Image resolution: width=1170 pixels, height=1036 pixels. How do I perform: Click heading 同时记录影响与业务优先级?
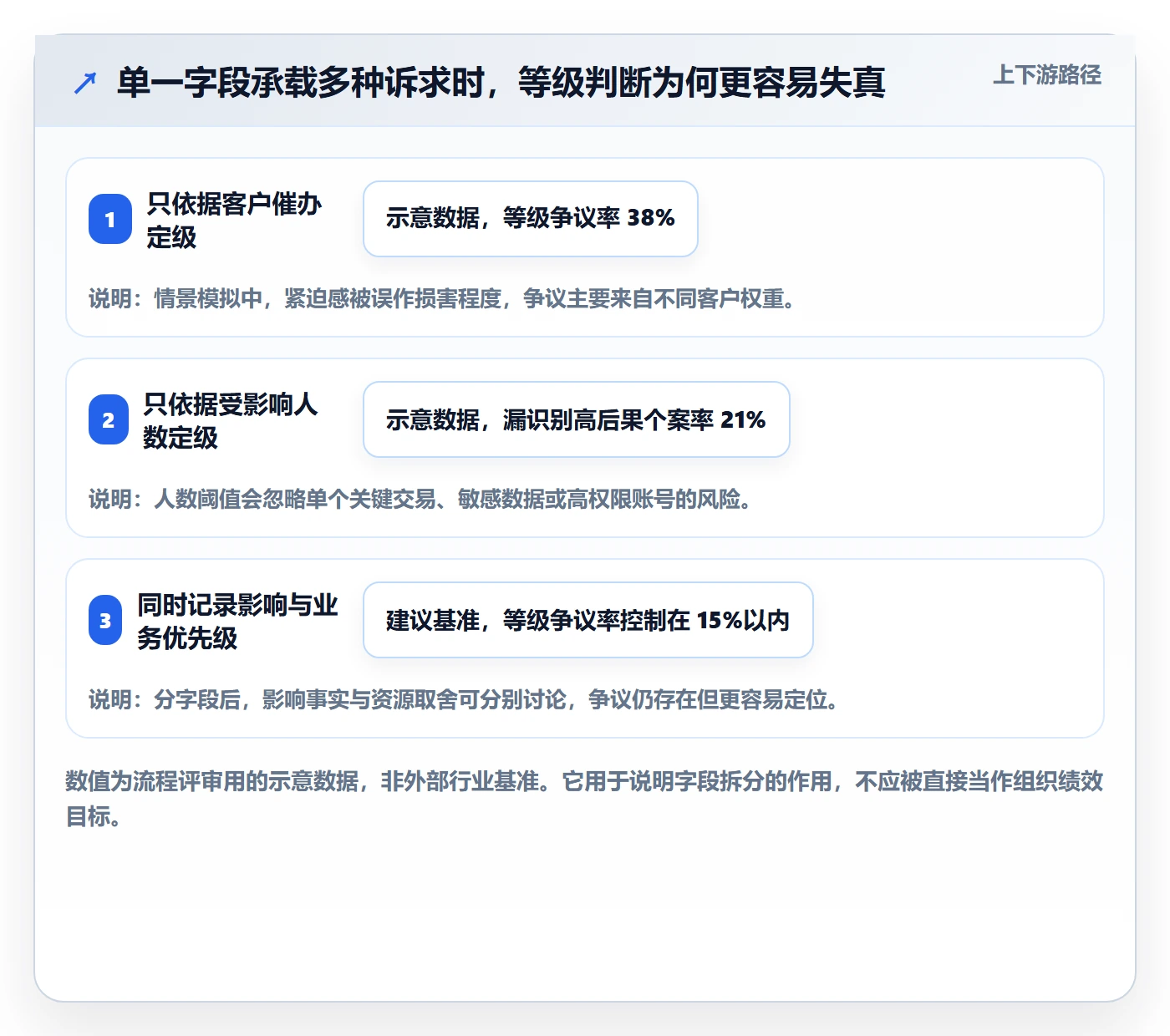coord(237,621)
